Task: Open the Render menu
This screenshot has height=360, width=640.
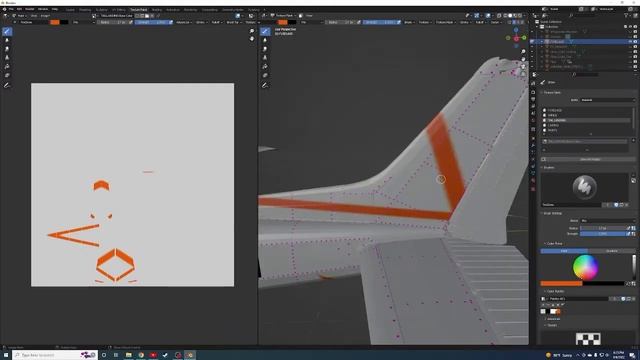Action: click(30, 9)
